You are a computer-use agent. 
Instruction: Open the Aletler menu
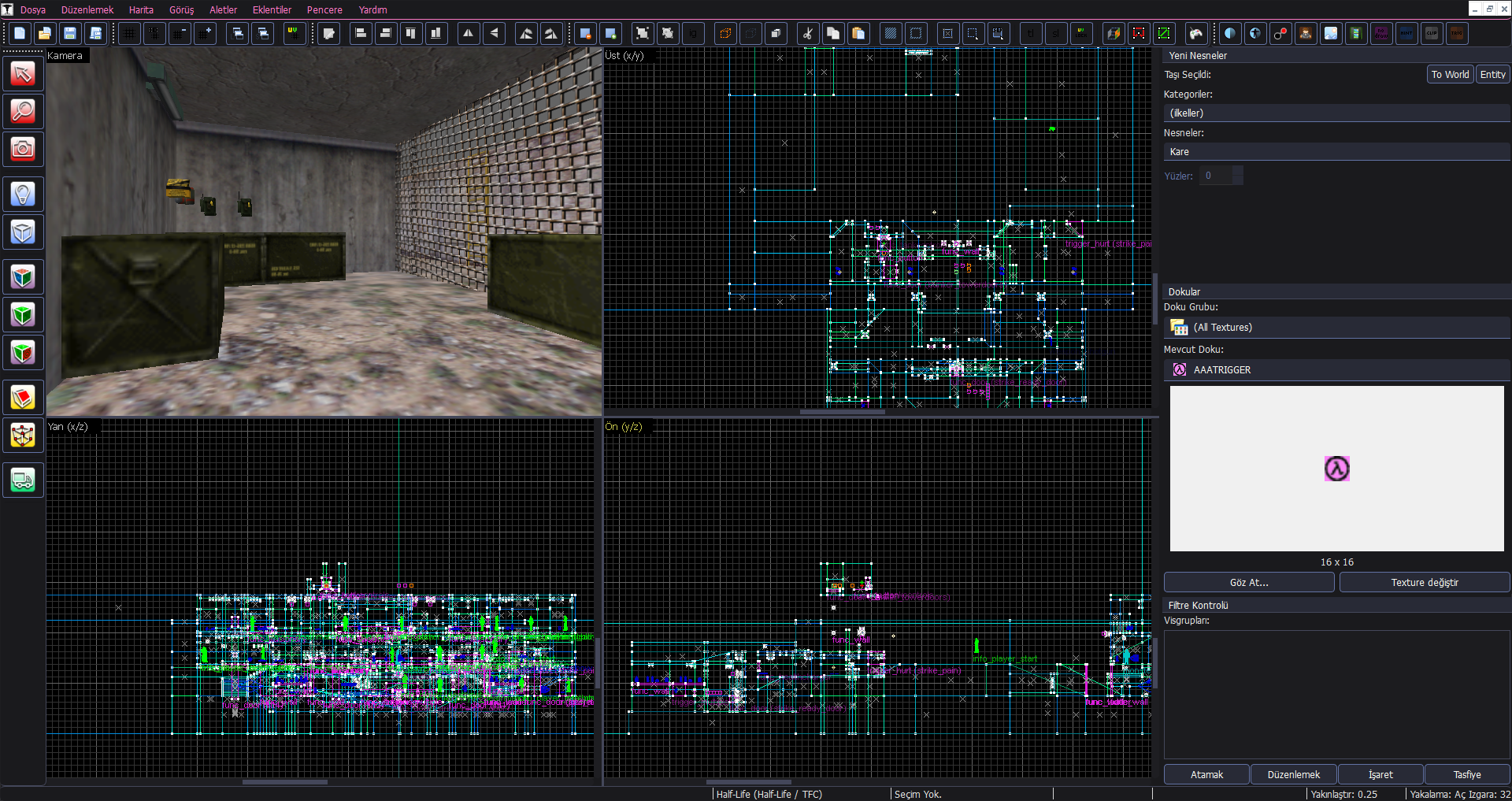pos(223,9)
